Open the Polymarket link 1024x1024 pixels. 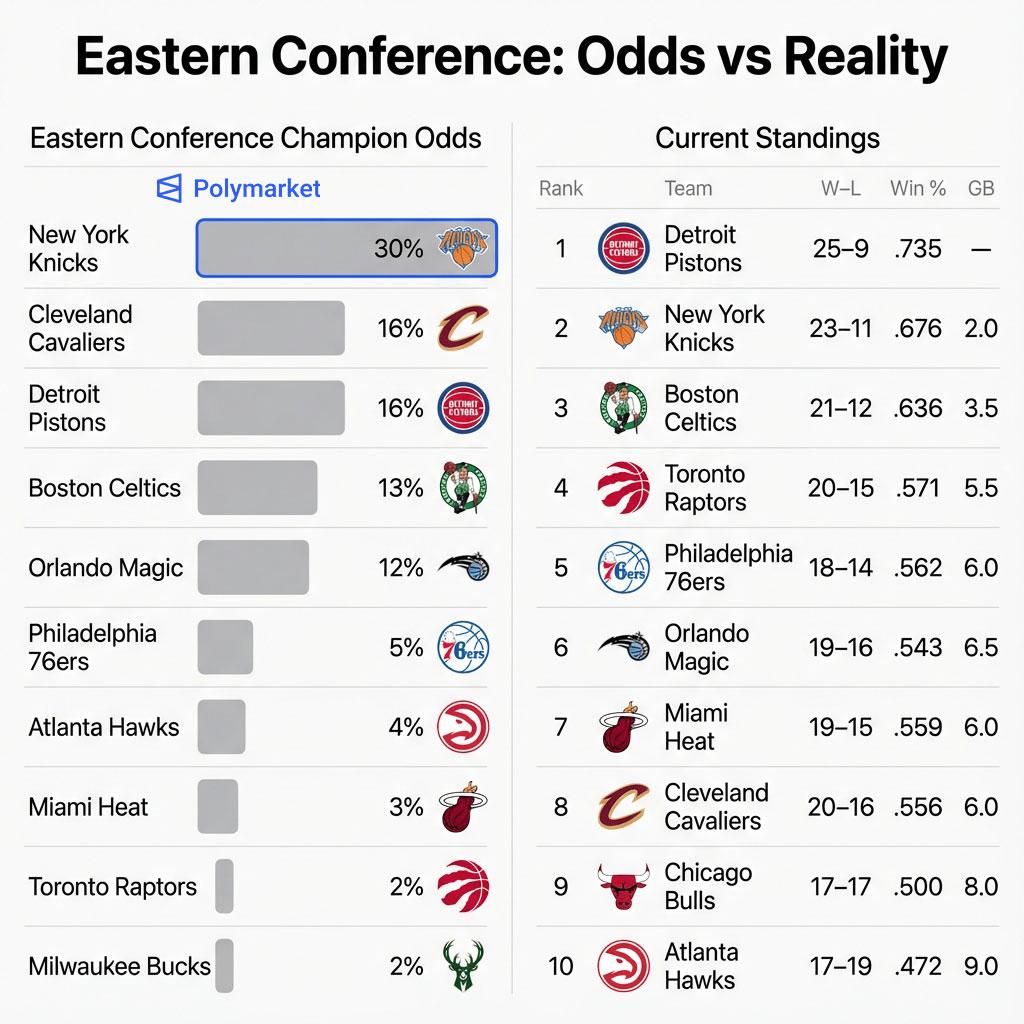pyautogui.click(x=256, y=188)
